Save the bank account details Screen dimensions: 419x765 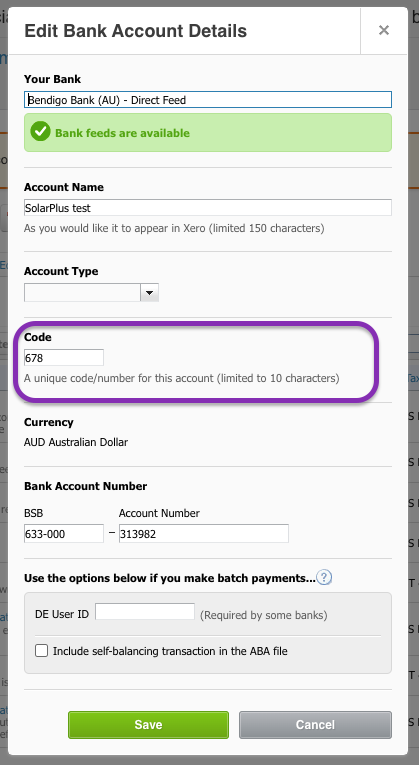148,725
